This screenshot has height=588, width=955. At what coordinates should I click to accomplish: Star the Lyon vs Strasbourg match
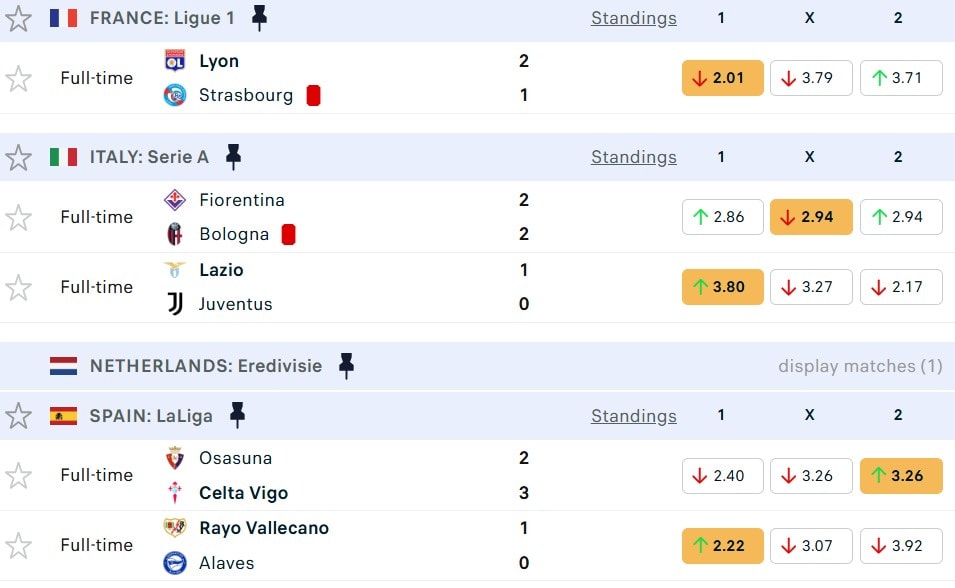(18, 78)
